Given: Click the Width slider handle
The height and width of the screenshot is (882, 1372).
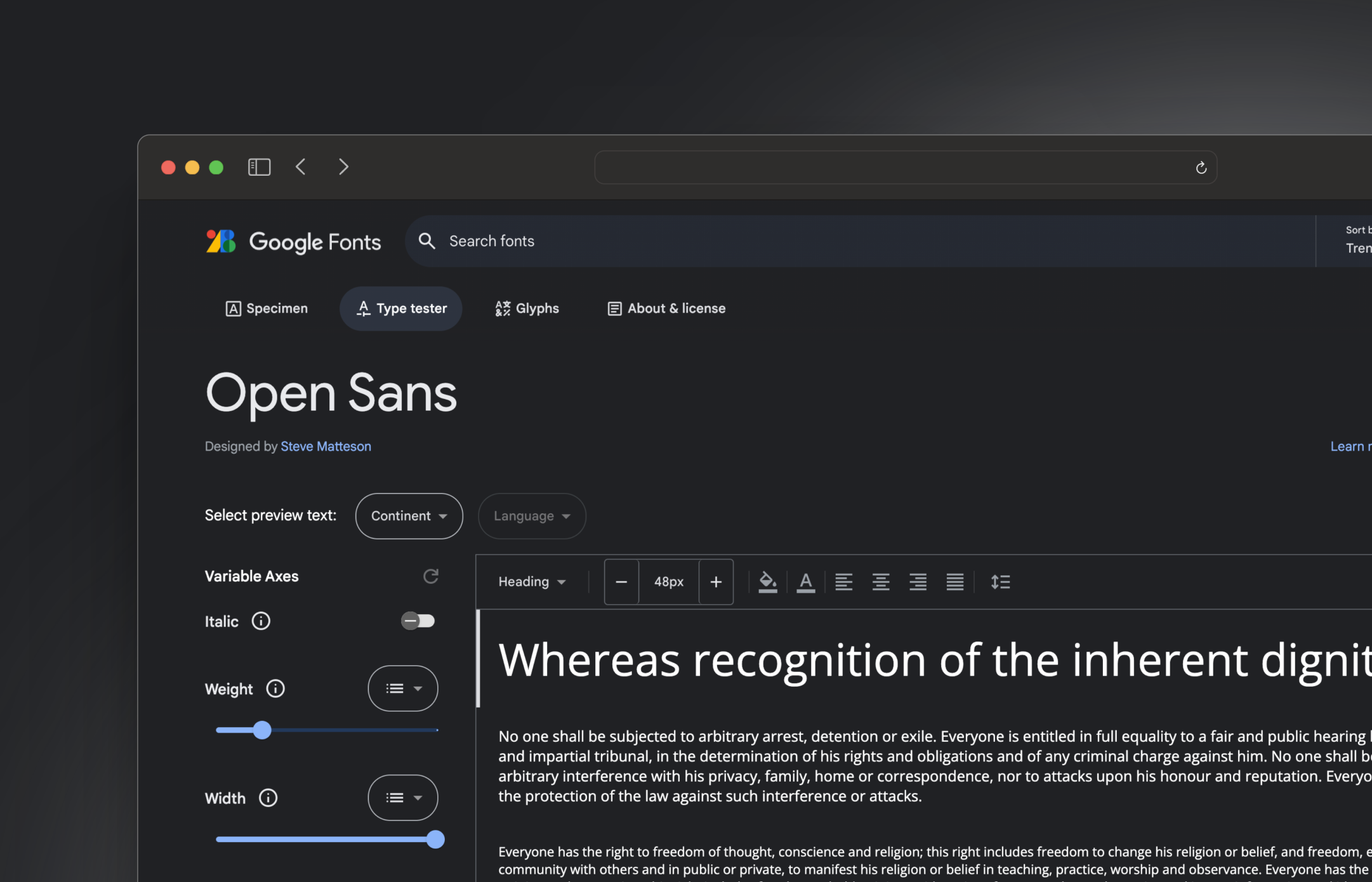Looking at the screenshot, I should coord(435,839).
